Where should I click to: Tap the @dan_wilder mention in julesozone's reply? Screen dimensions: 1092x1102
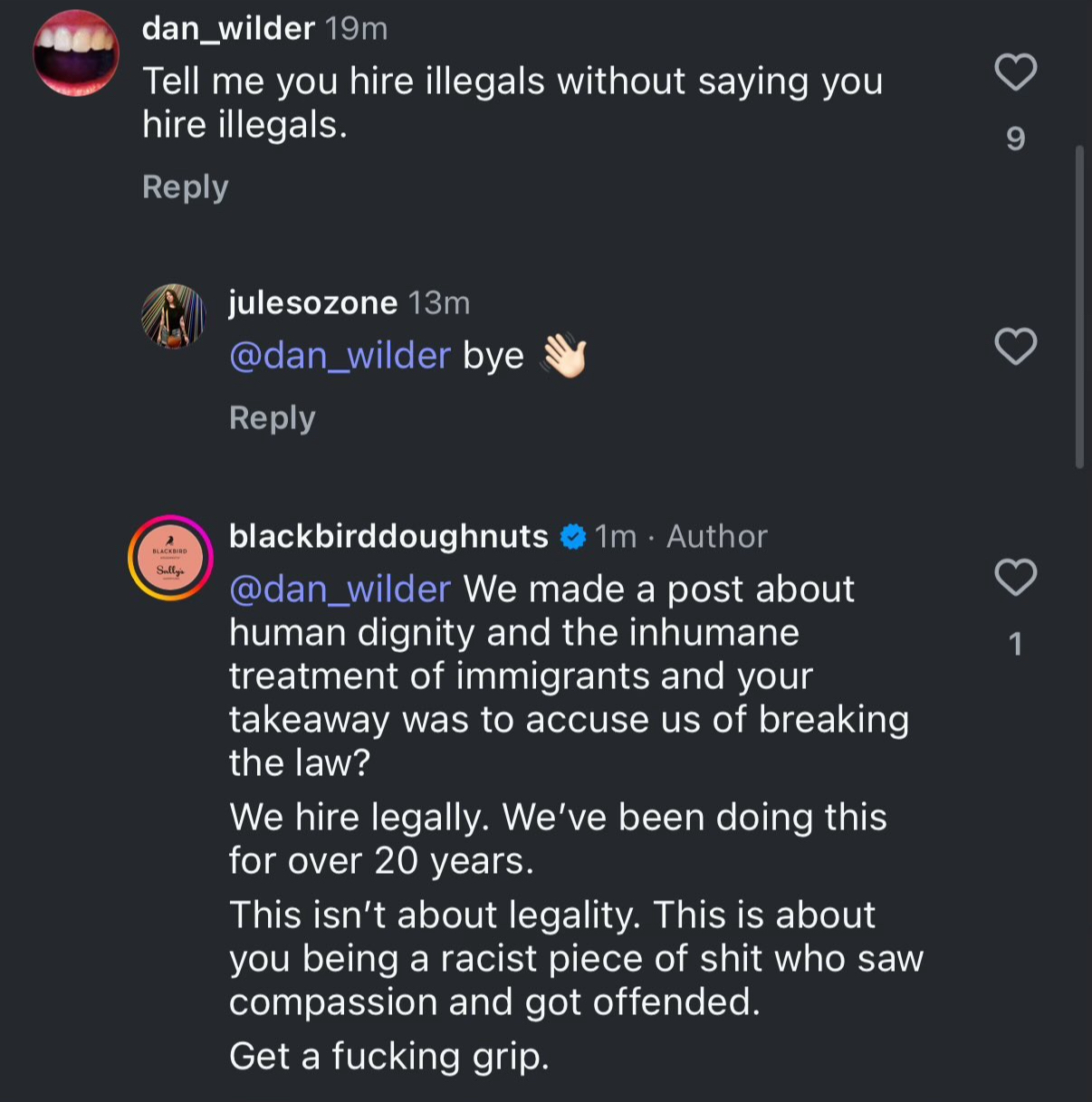[x=340, y=356]
